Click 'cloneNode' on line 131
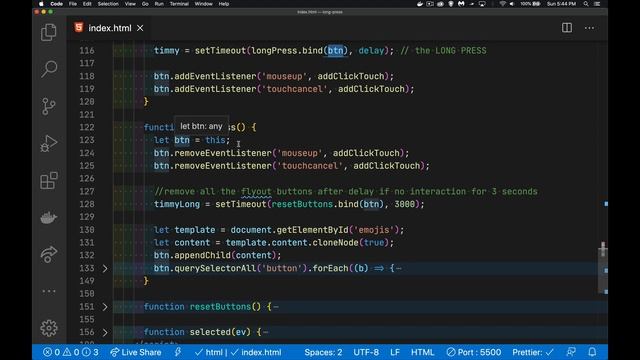640x360 pixels. 335,242
